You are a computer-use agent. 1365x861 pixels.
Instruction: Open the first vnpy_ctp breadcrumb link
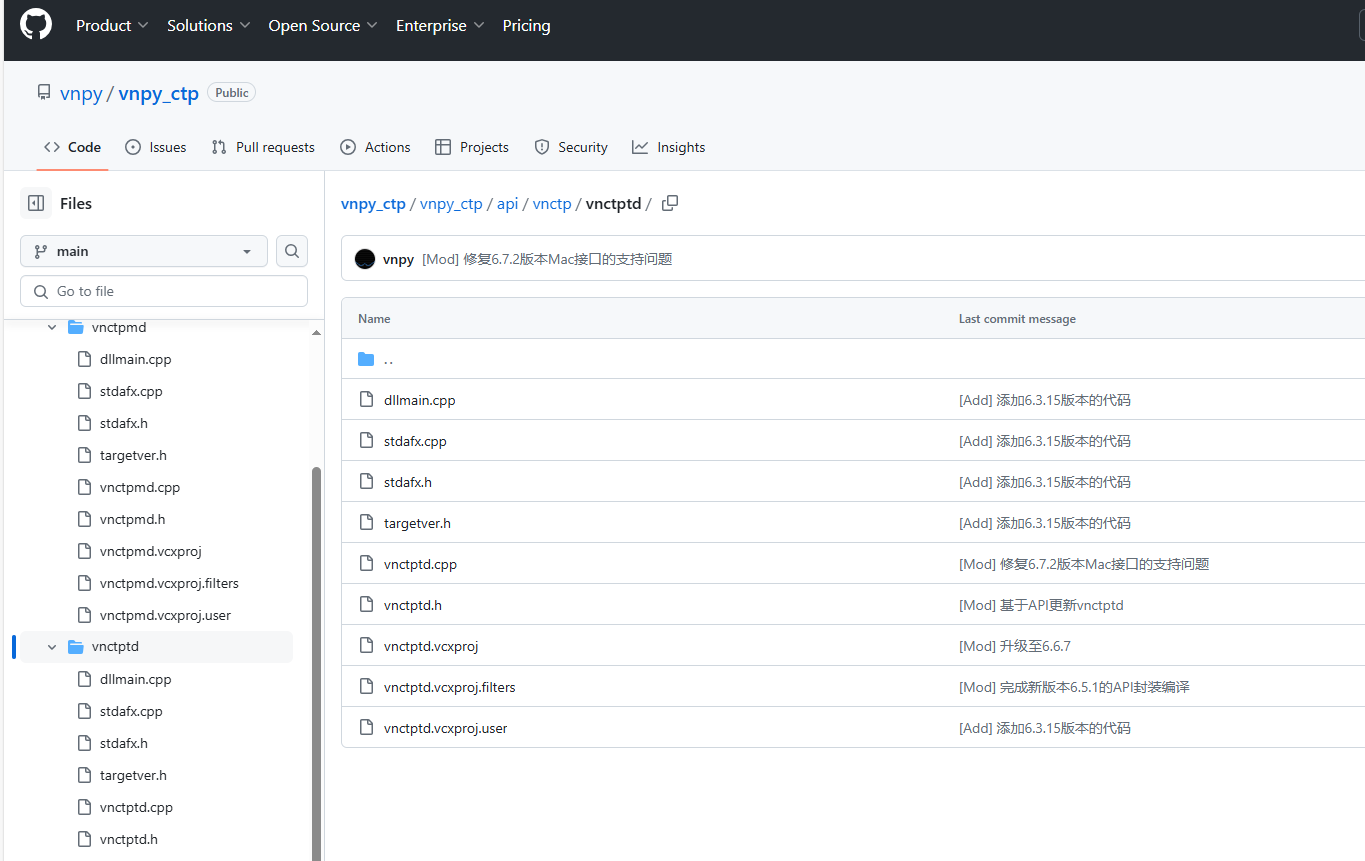[x=373, y=203]
